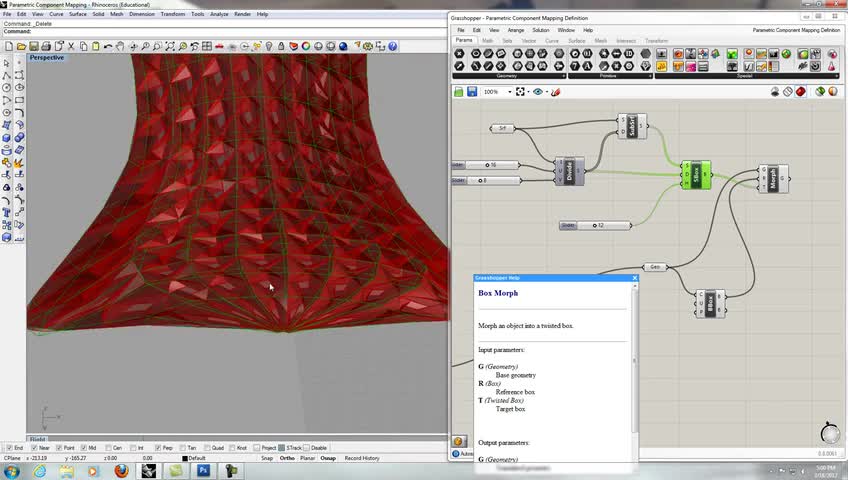Open the Transform menu in Rhino

(172, 14)
